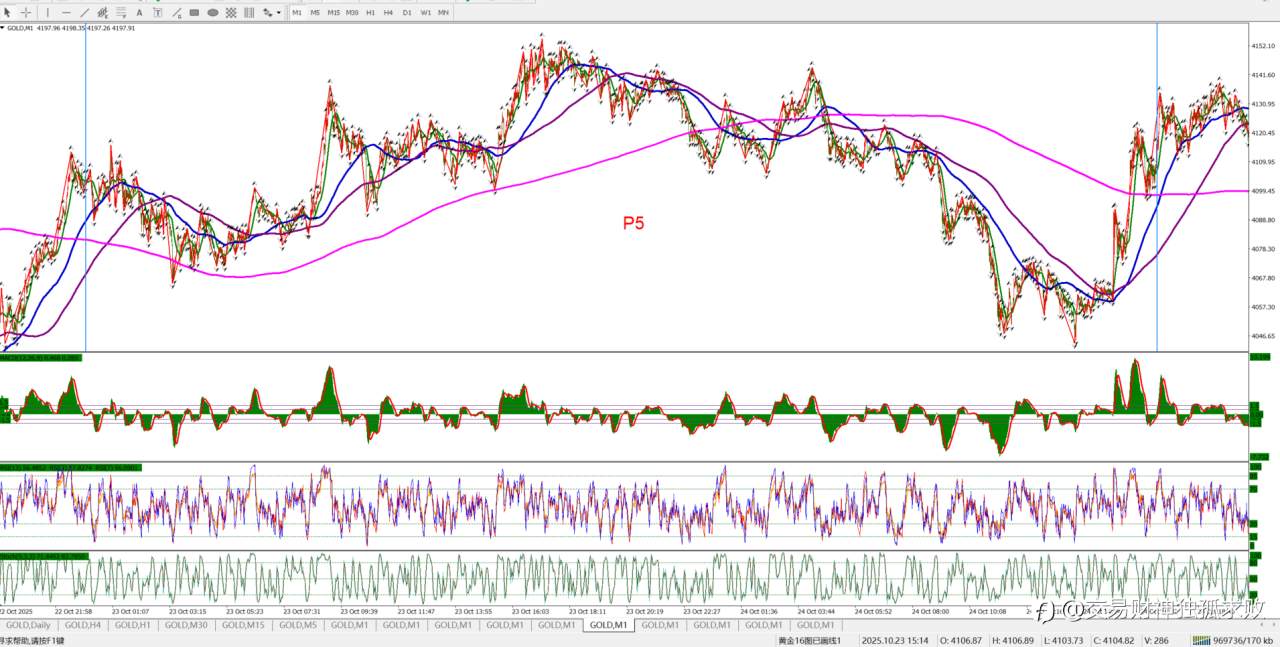This screenshot has width=1280, height=647.
Task: Click the ellipse shape tool
Action: pyautogui.click(x=213, y=13)
